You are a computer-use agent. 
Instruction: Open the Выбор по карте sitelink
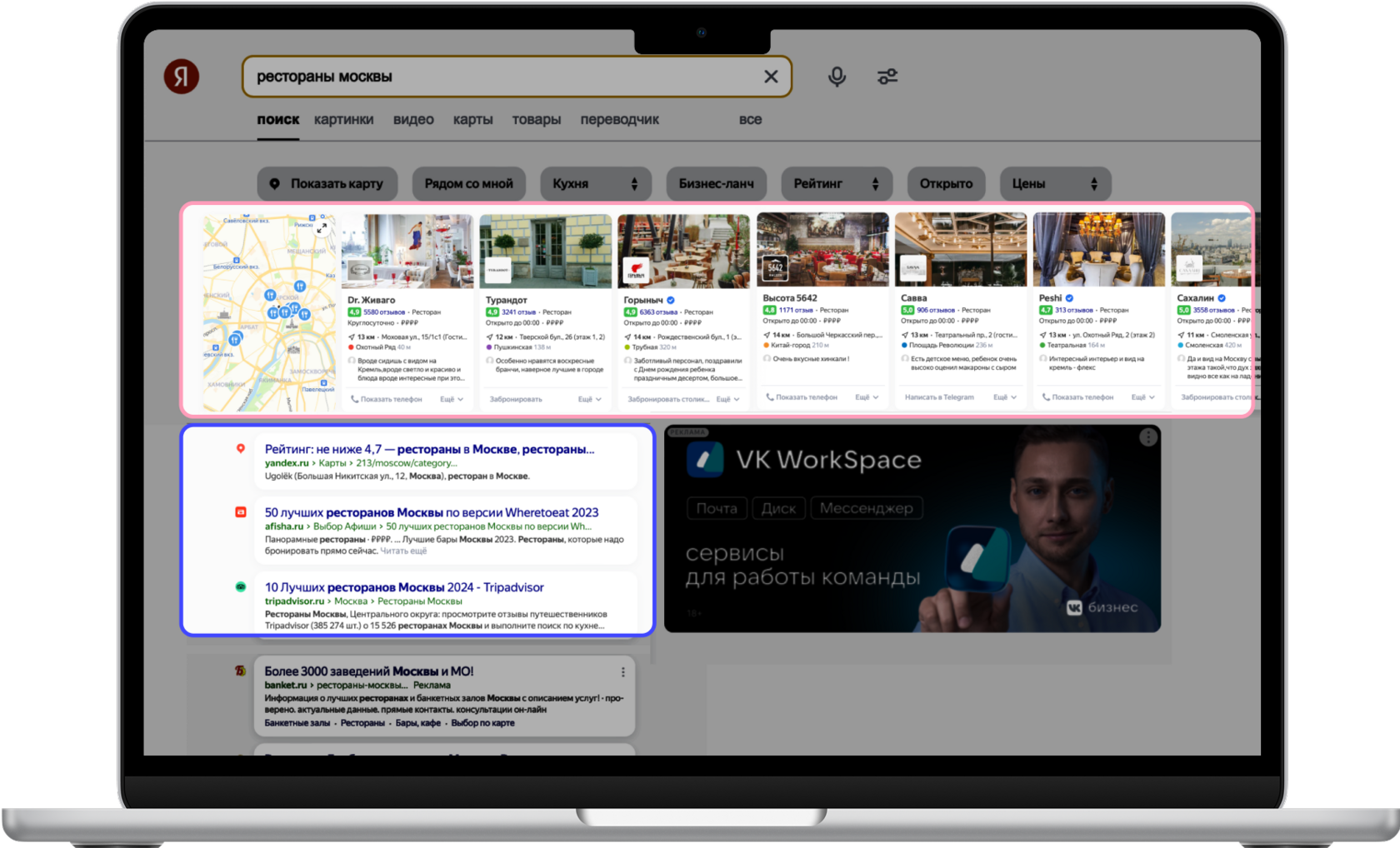[x=482, y=723]
